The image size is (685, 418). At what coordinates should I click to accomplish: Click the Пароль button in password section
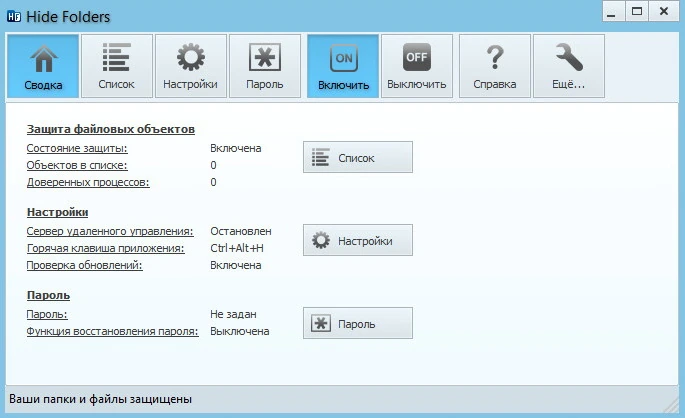pyautogui.click(x=358, y=323)
